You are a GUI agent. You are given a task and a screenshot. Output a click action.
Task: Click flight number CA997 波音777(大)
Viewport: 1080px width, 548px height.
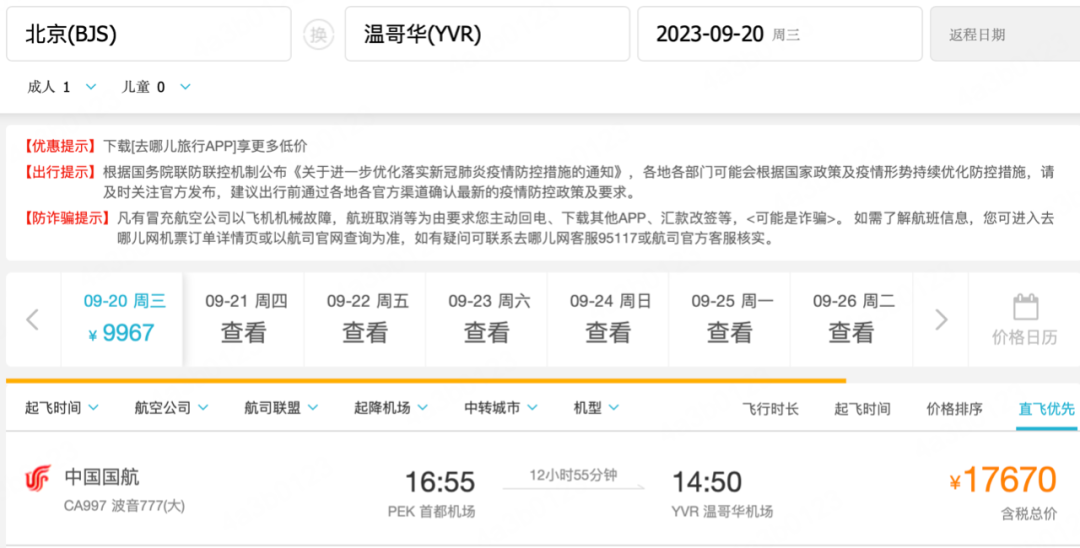coord(125,506)
